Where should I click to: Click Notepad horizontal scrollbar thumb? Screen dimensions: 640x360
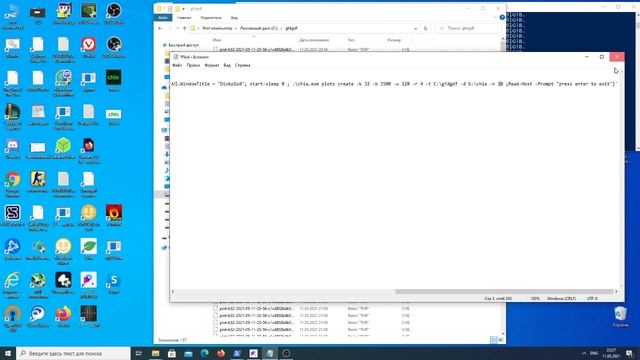504,291
